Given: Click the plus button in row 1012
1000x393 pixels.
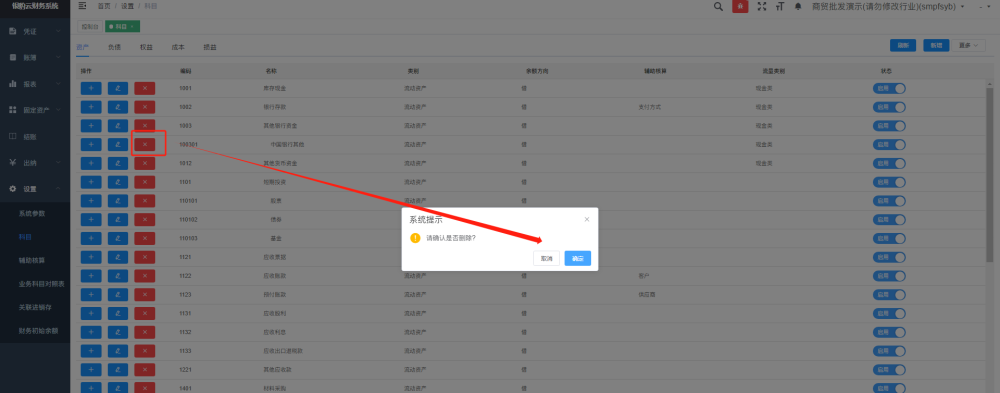Looking at the screenshot, I should coord(91,163).
